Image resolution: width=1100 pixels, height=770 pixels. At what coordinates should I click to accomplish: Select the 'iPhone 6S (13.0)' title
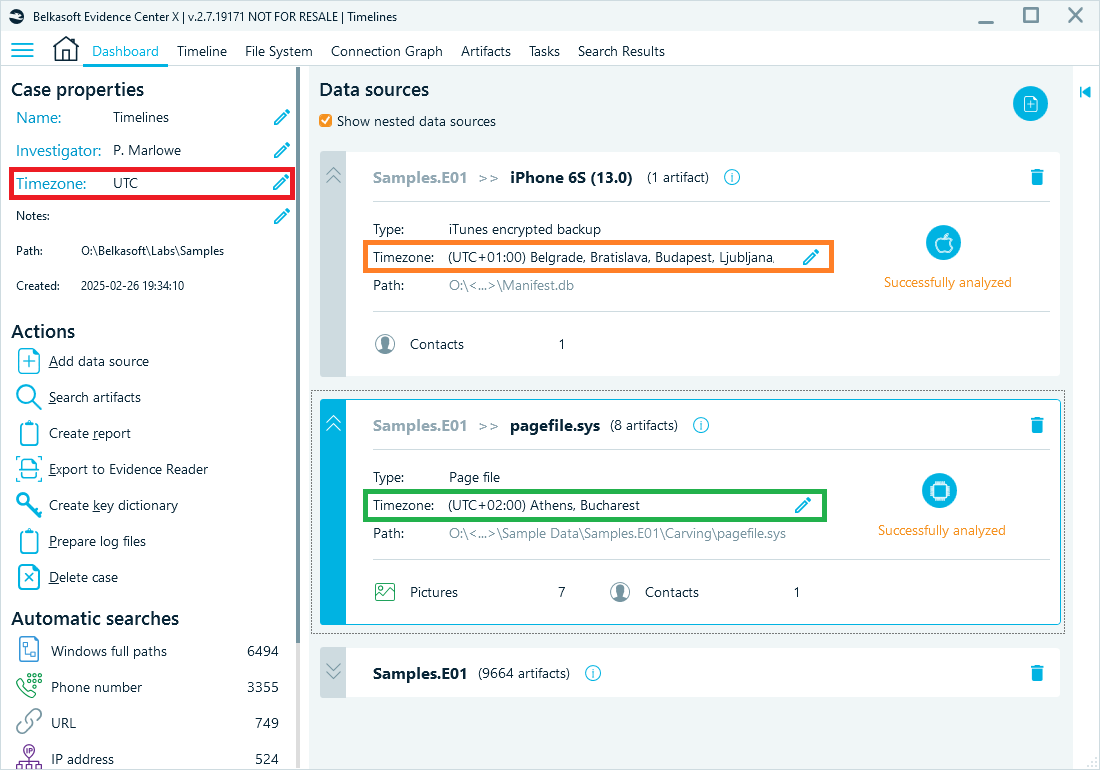(571, 177)
